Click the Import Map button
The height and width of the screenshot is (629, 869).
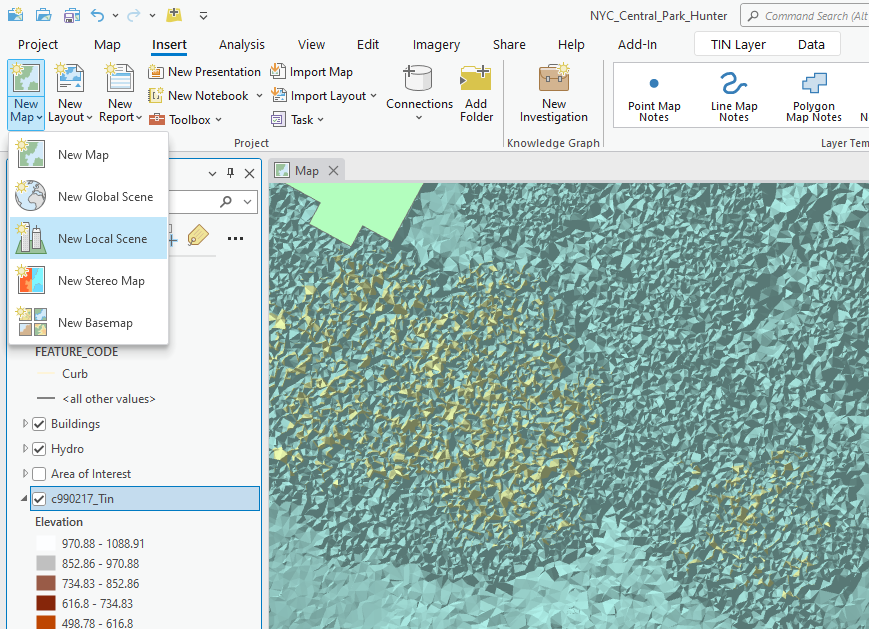(x=311, y=72)
